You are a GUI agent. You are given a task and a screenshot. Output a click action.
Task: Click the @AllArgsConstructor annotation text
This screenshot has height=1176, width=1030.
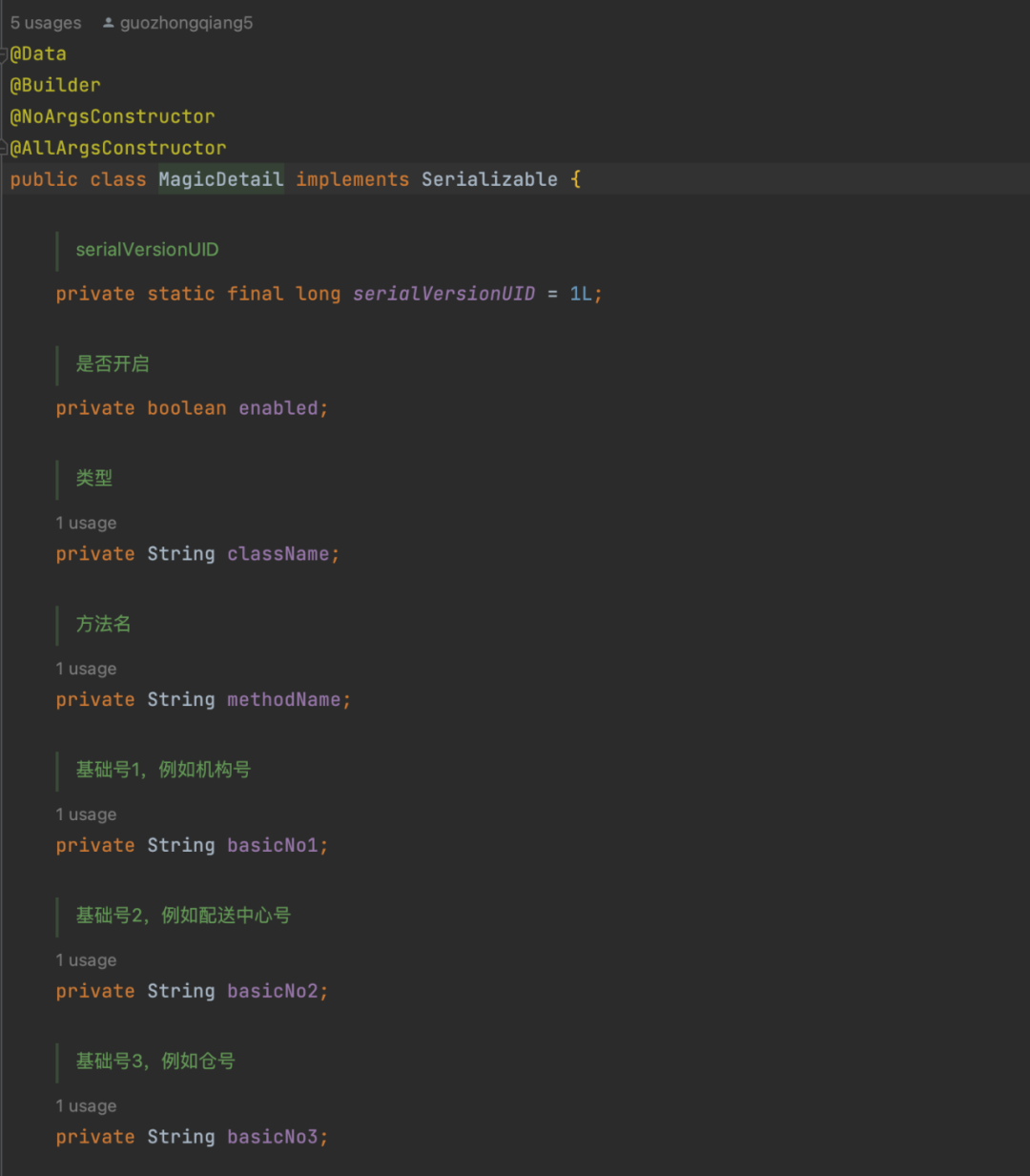(x=118, y=149)
